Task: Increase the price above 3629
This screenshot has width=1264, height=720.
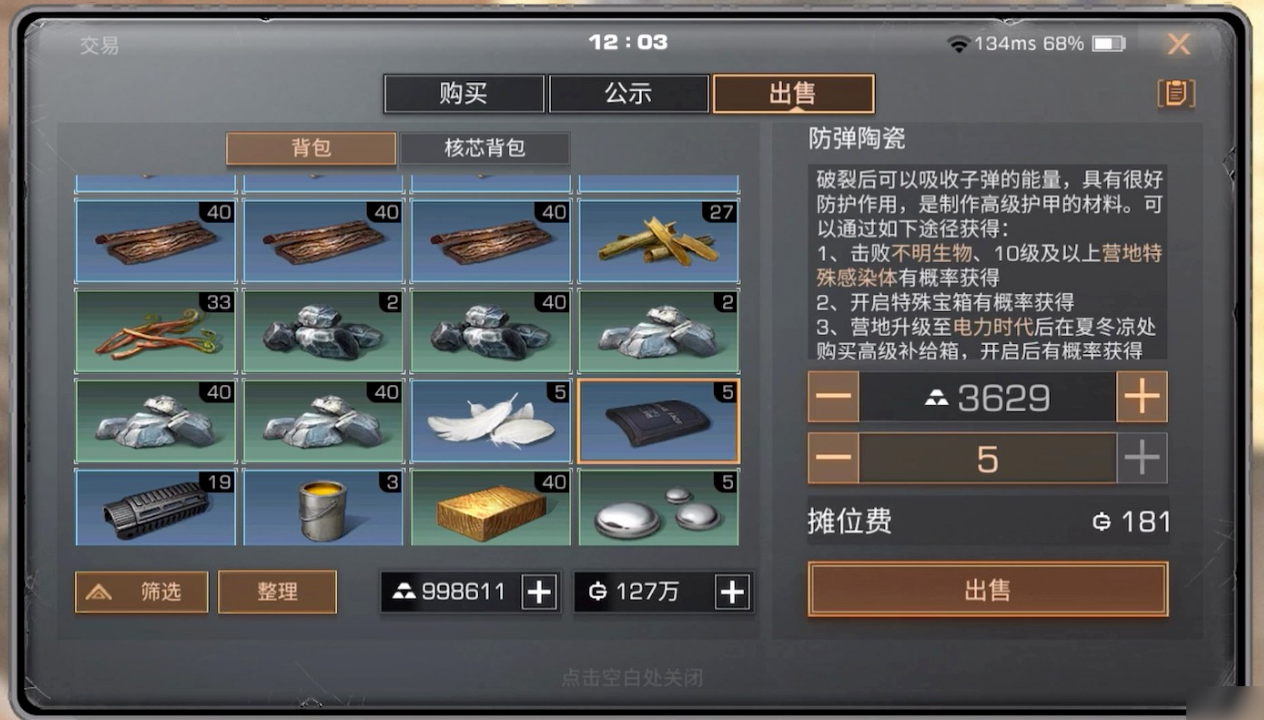Action: click(1141, 398)
